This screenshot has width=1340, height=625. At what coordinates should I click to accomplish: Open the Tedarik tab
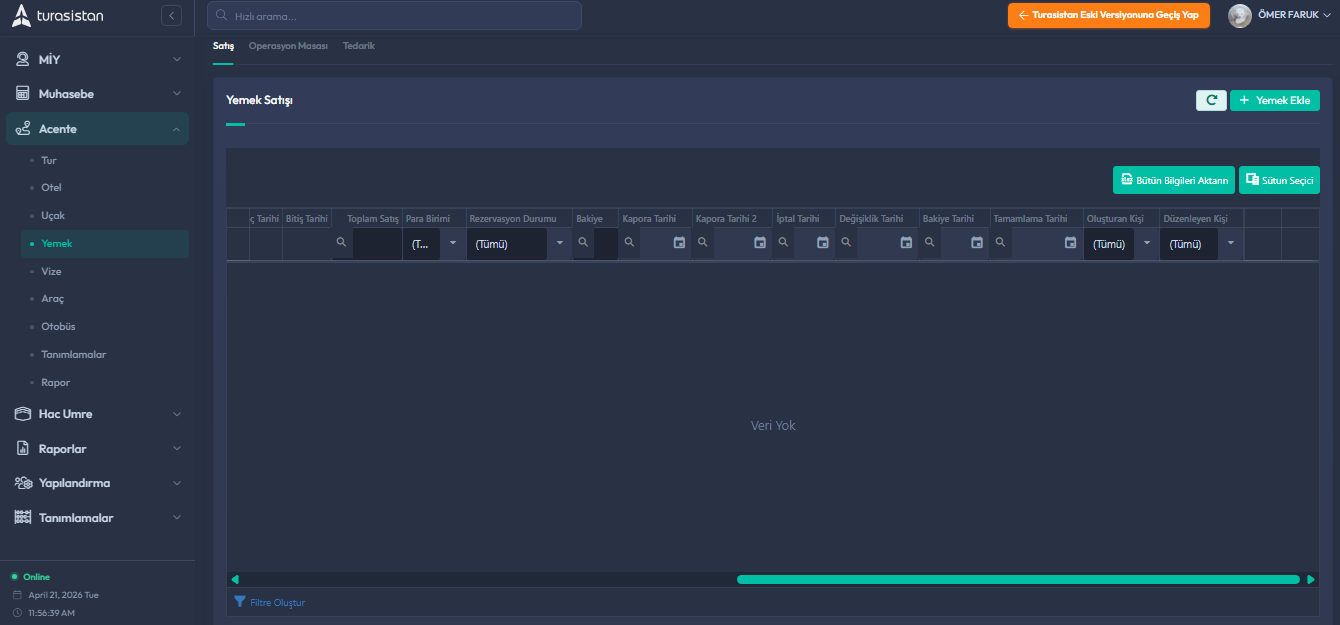coord(358,46)
